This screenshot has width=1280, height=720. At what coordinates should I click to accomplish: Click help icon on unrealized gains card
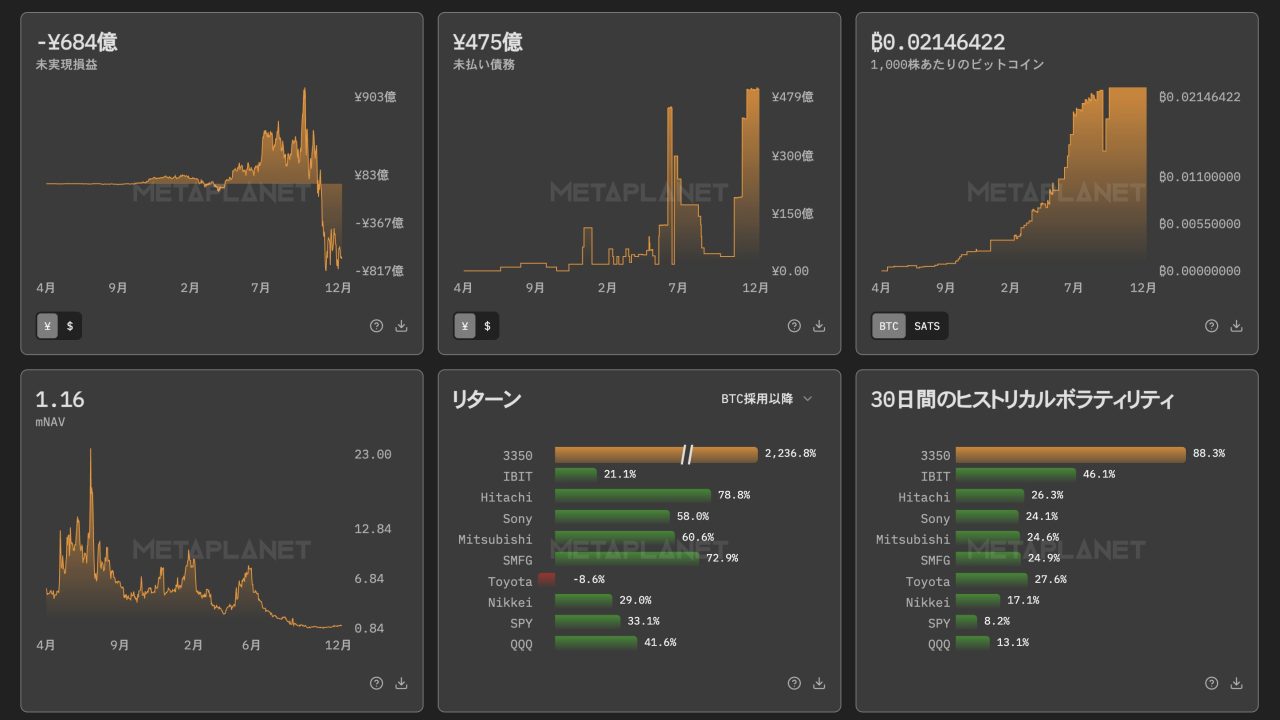coord(376,326)
